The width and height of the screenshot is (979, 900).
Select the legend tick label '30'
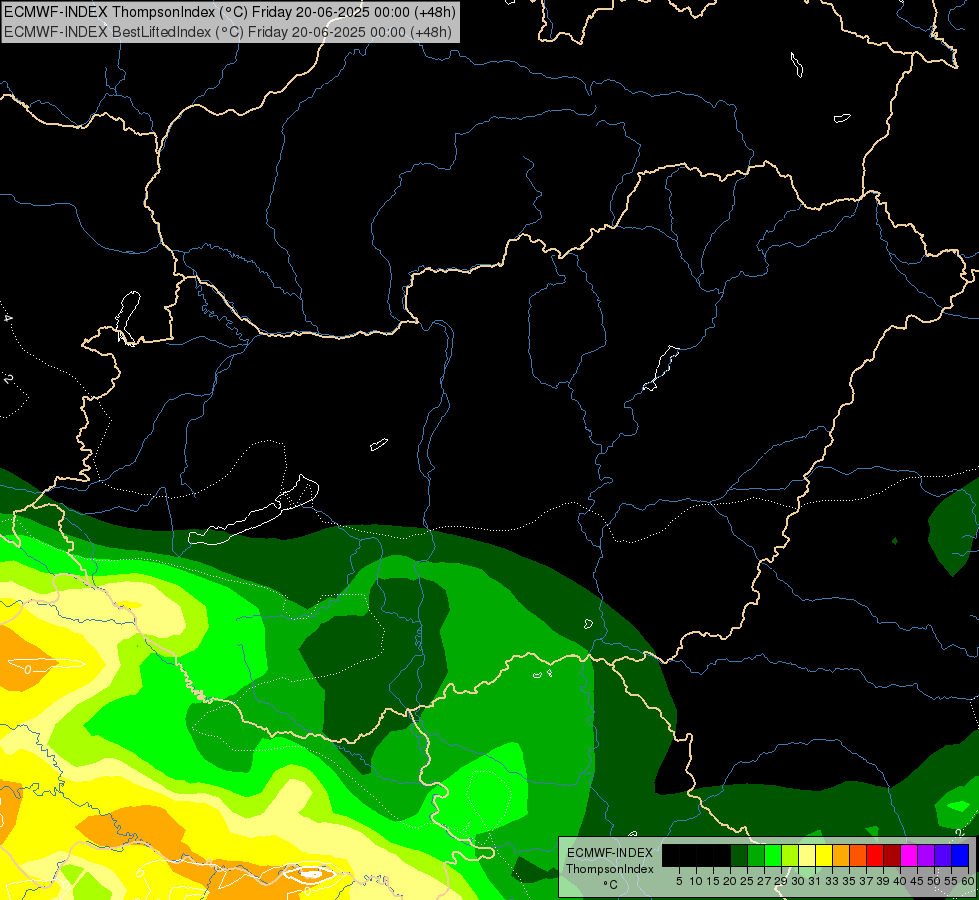click(799, 881)
